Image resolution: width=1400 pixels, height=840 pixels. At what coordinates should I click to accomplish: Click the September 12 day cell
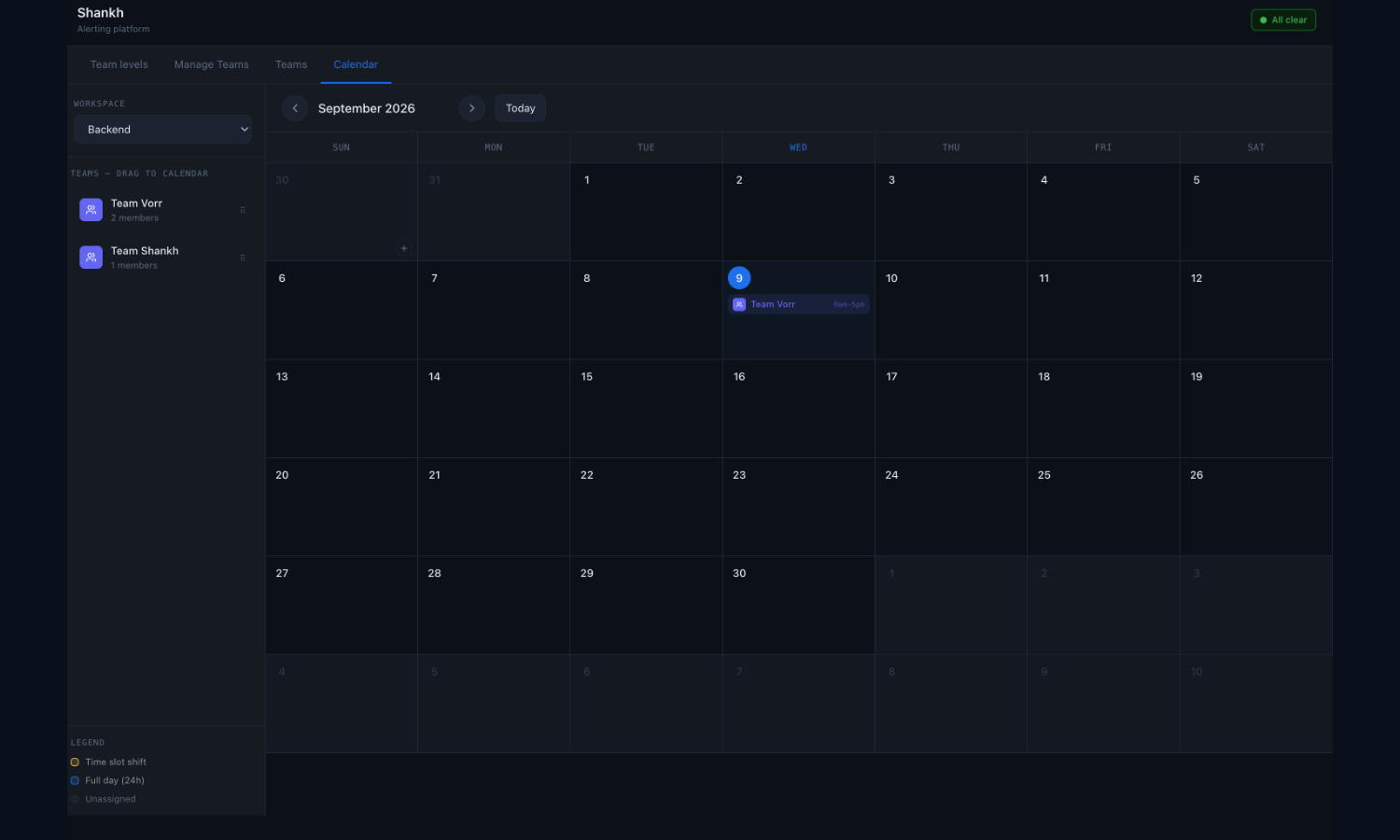[x=1256, y=310]
